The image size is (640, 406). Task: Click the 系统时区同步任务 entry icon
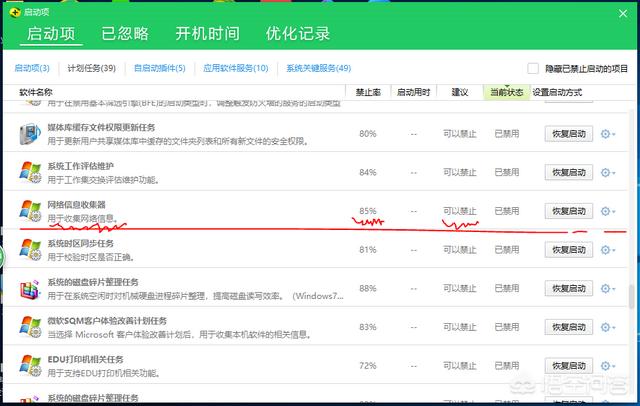31,249
